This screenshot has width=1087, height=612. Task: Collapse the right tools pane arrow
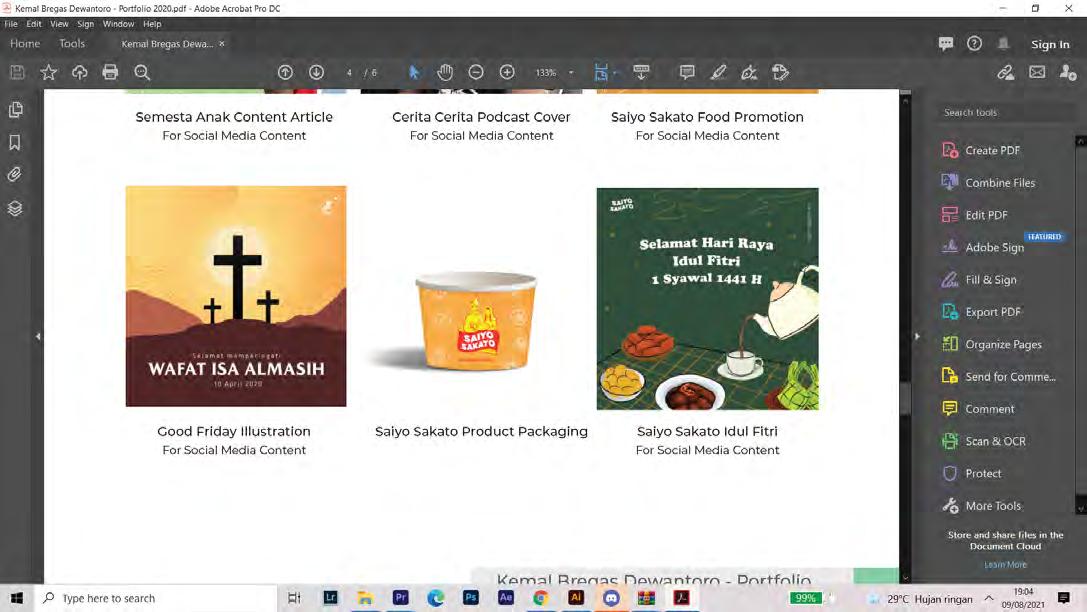[x=917, y=336]
